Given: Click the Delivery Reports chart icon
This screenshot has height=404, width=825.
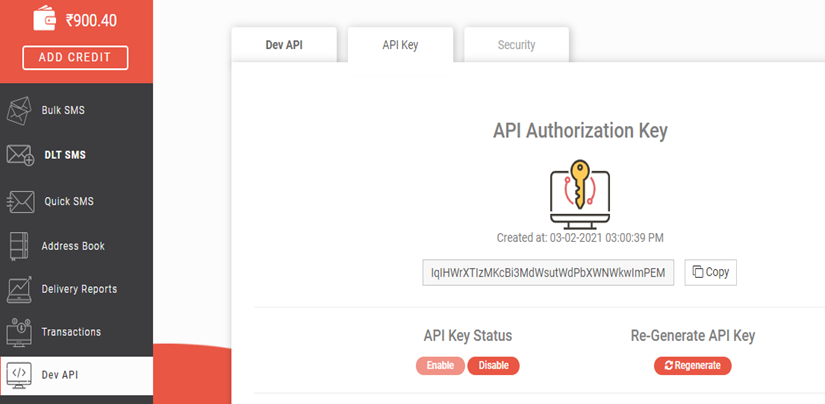Looking at the screenshot, I should coord(20,289).
